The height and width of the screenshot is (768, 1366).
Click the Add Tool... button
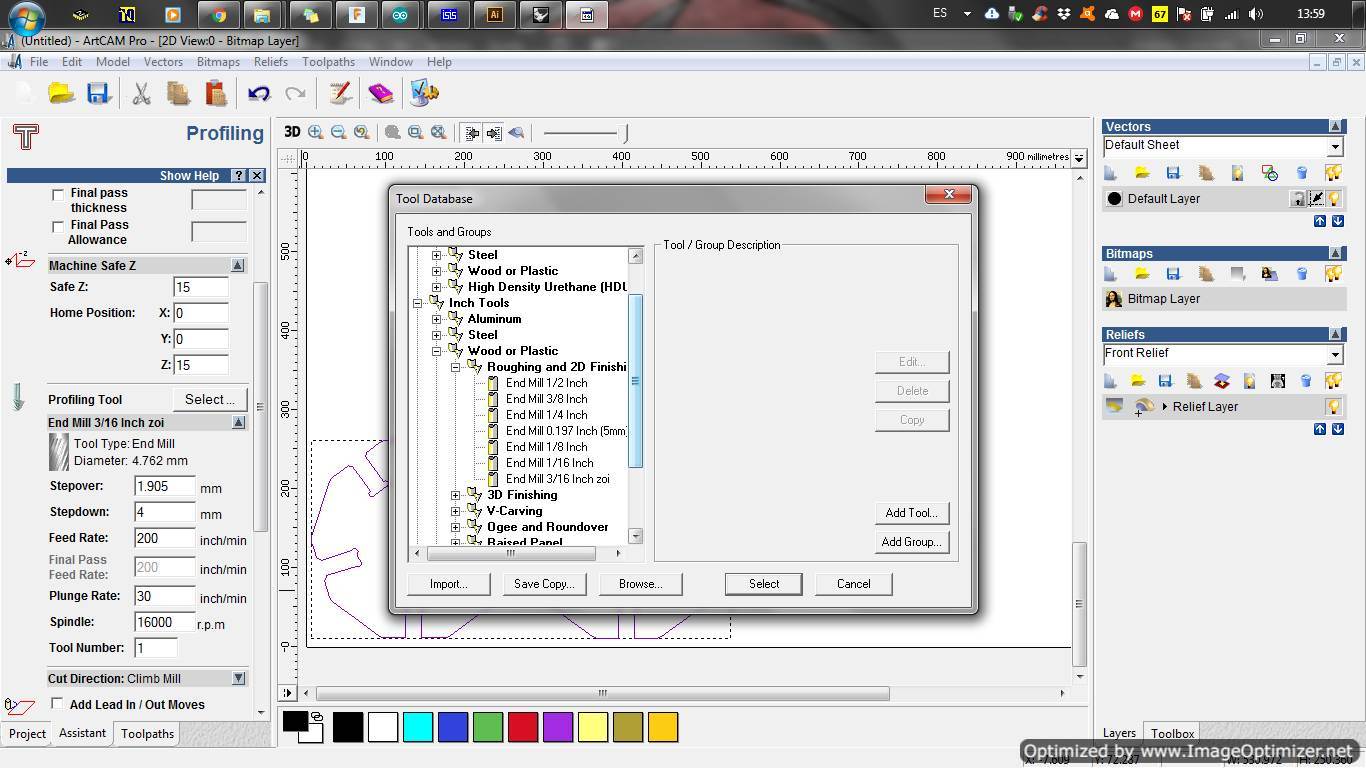point(911,513)
